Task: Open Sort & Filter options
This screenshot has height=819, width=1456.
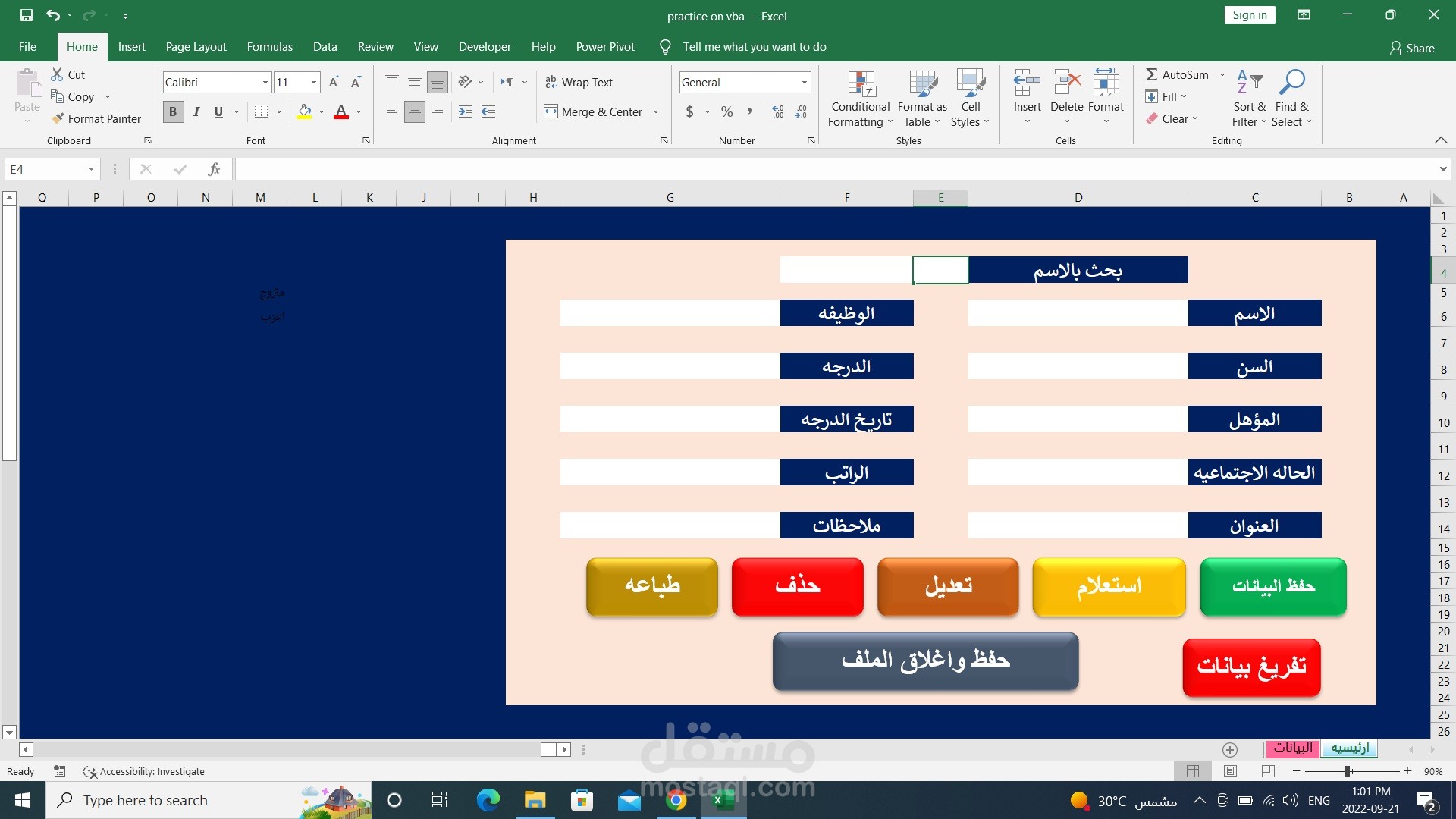Action: click(1247, 97)
